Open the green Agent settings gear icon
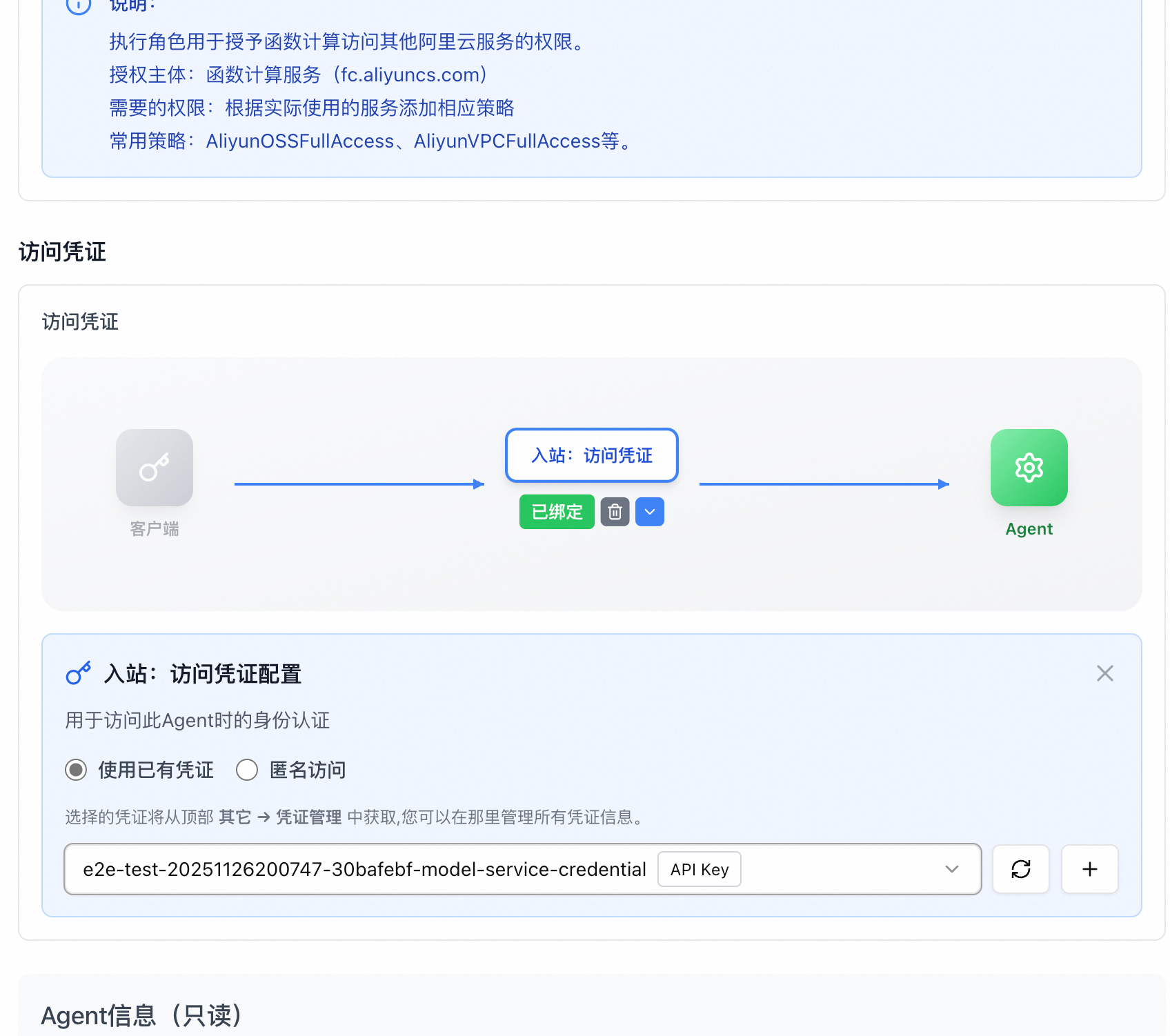Viewport: 1170px width, 1036px height. pyautogui.click(x=1027, y=468)
